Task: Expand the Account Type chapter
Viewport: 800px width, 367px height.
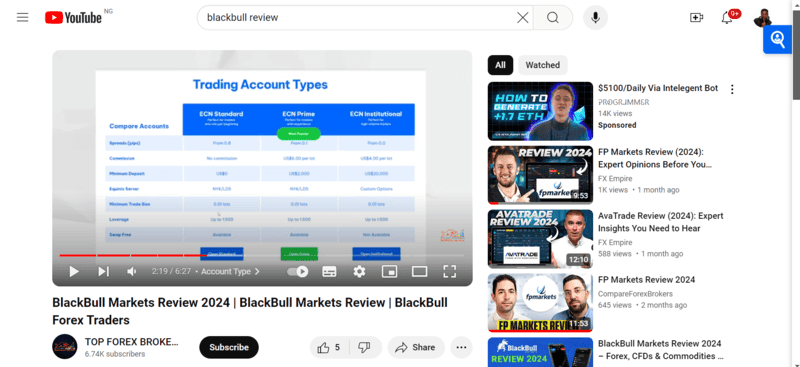Action: coord(230,272)
